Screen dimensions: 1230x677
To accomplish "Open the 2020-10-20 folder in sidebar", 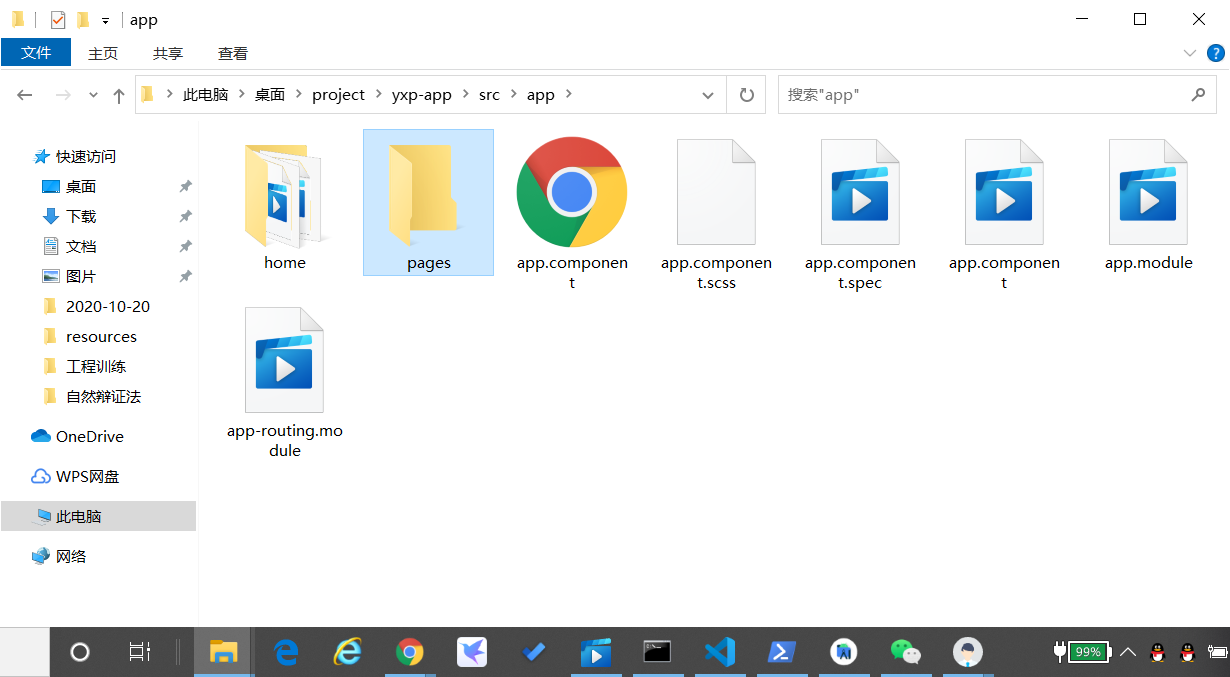I will click(108, 306).
